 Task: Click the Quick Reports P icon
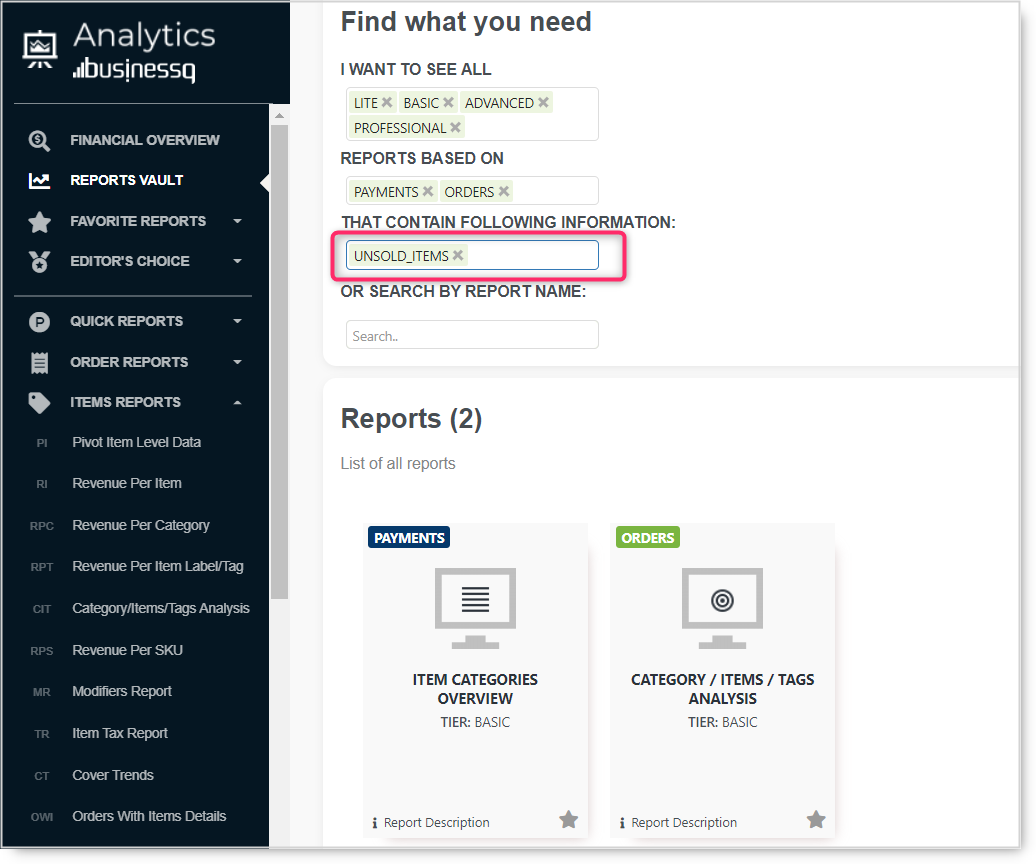click(x=39, y=322)
